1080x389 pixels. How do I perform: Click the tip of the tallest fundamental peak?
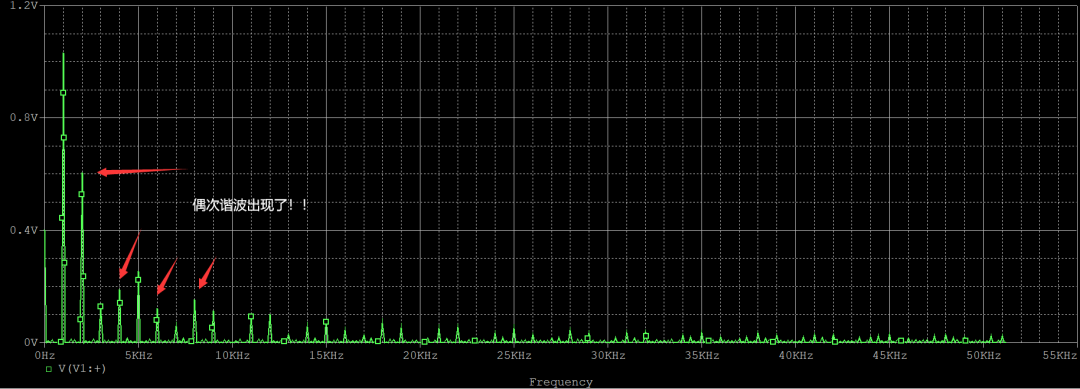63,54
